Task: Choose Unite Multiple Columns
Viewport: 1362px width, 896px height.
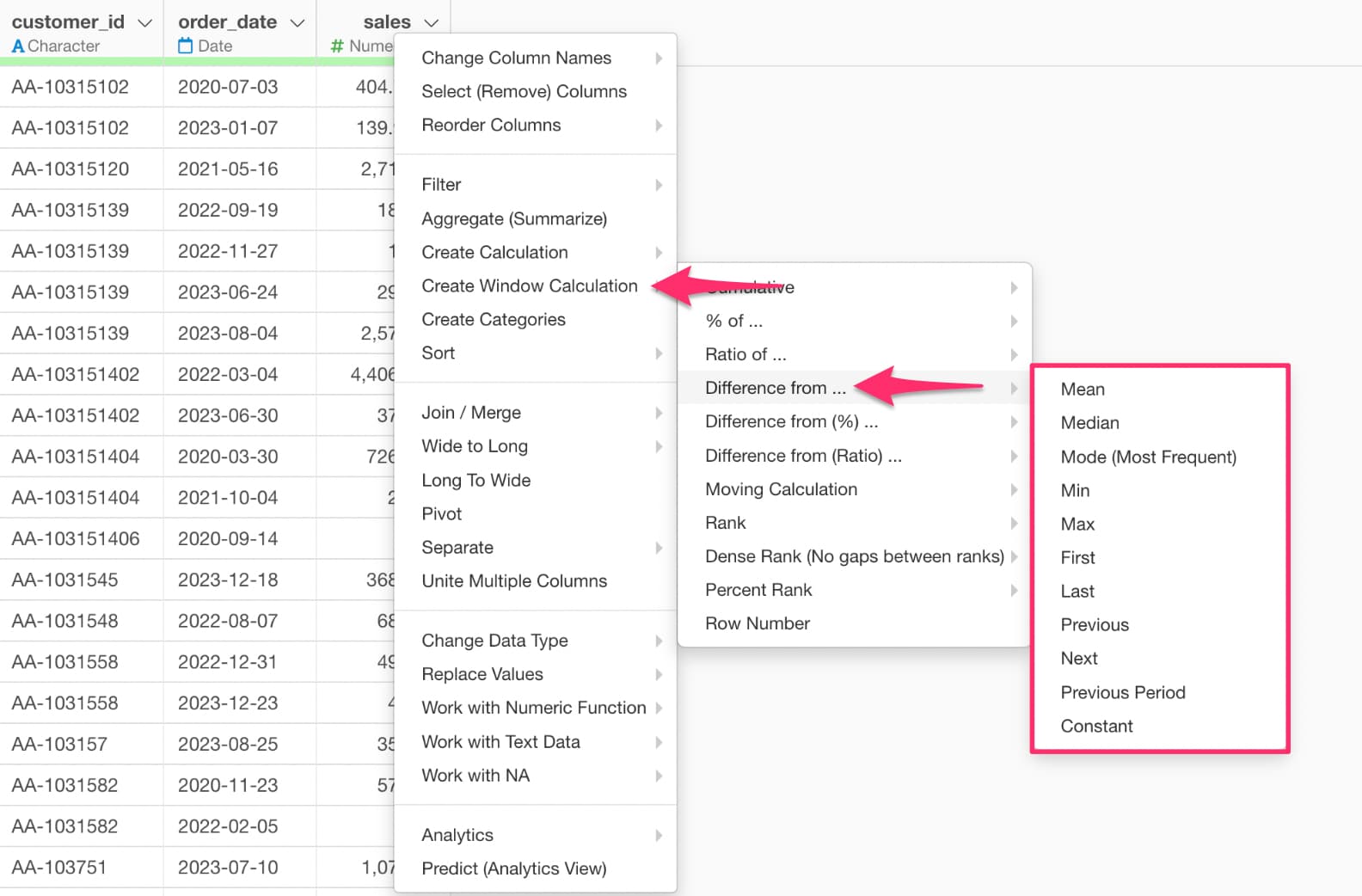Action: pos(535,581)
